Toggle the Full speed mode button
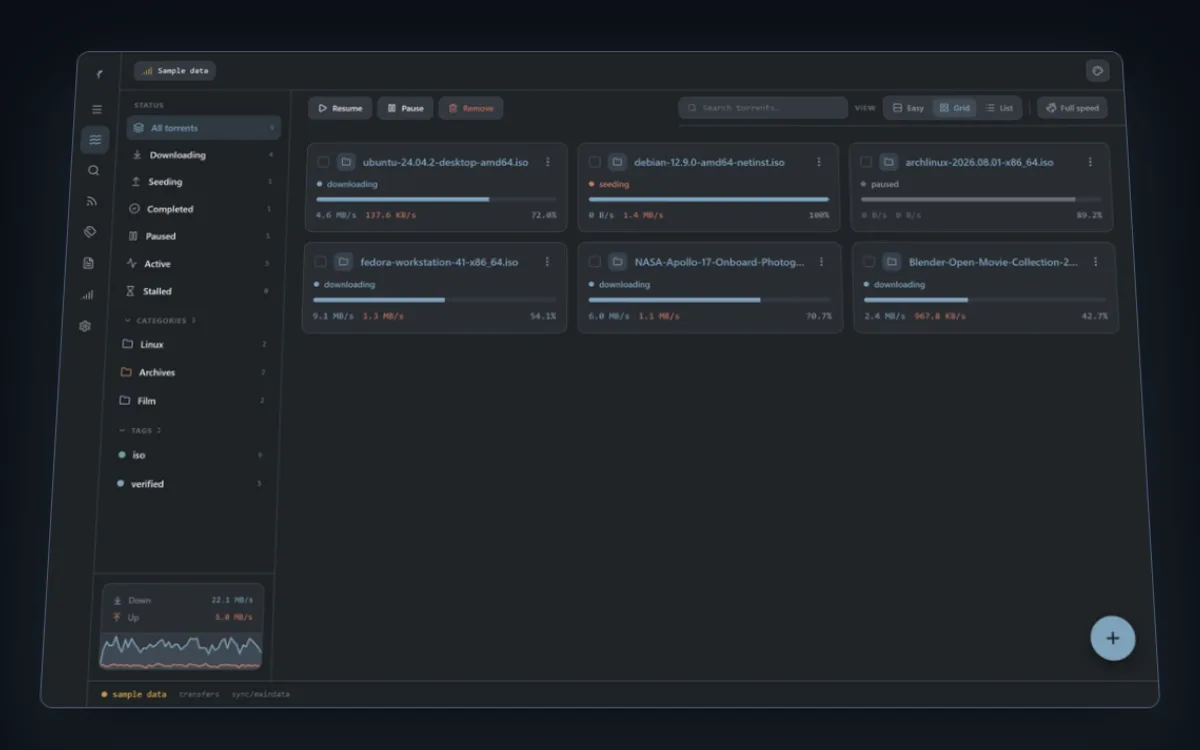Screen dimensions: 1200x750 (1072, 108)
